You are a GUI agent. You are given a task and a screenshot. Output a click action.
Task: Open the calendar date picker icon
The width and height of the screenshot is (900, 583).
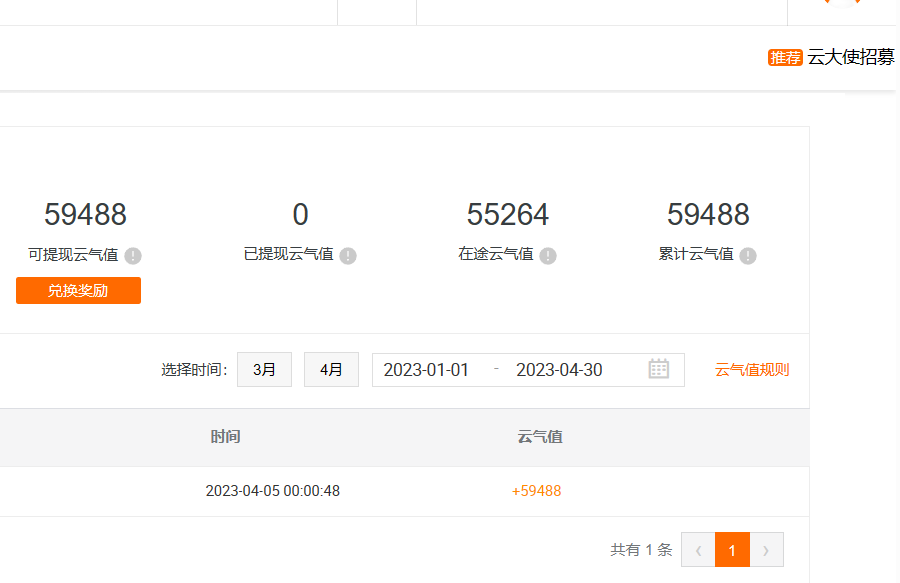(x=658, y=369)
